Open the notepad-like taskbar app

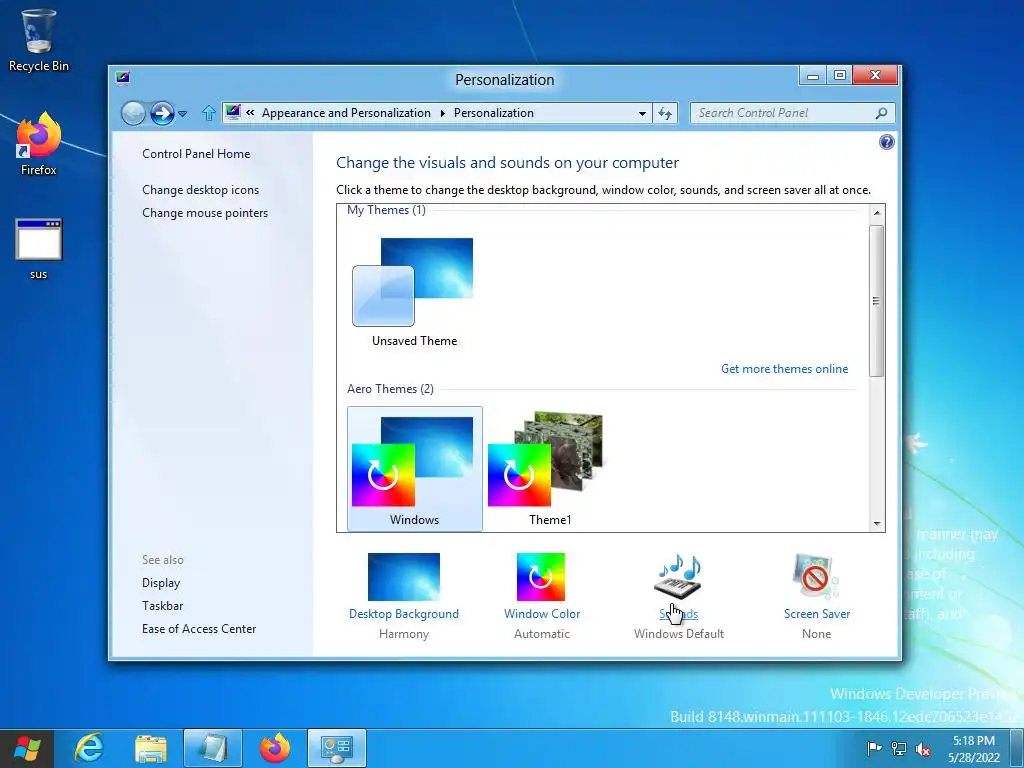(213, 748)
